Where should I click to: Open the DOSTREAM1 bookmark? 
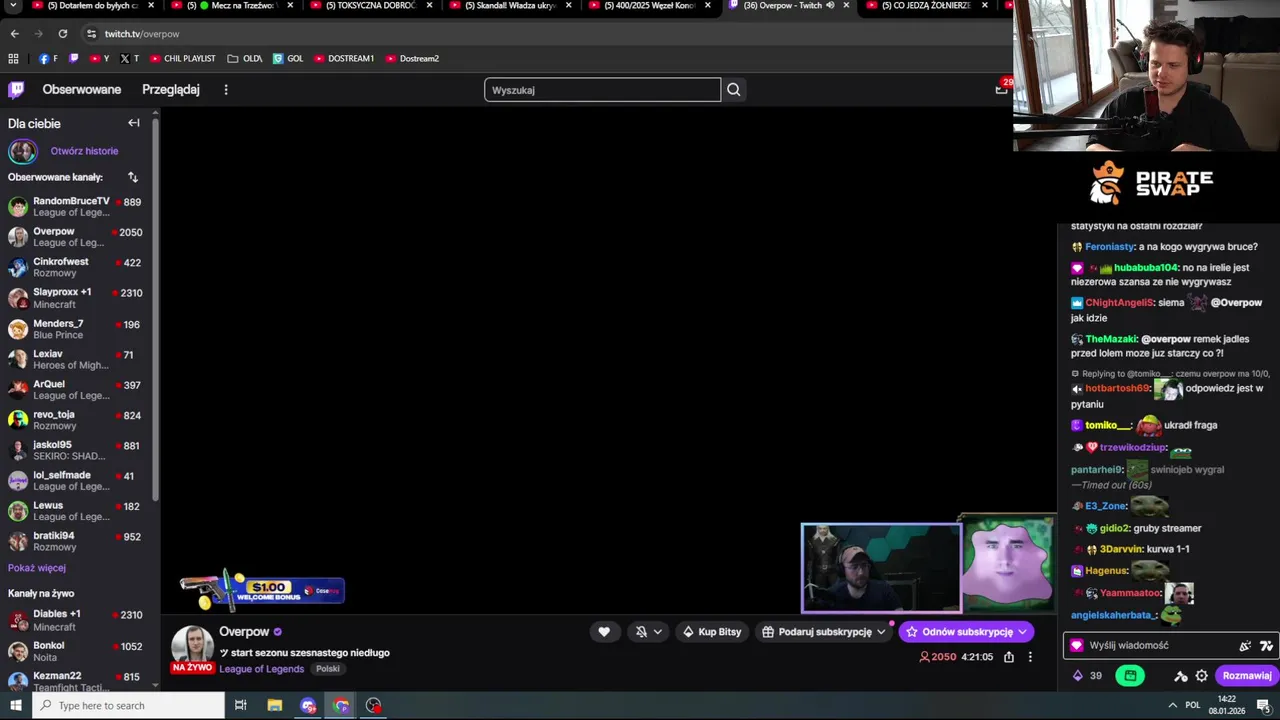tap(344, 59)
